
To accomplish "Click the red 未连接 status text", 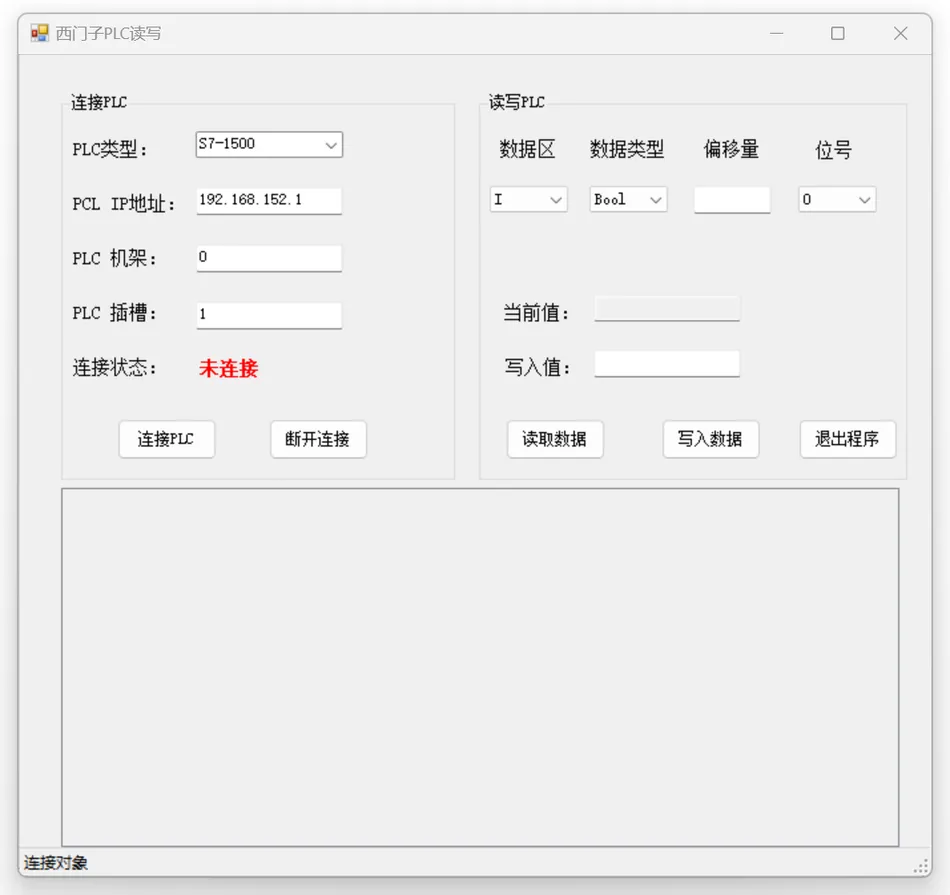I will [x=228, y=368].
